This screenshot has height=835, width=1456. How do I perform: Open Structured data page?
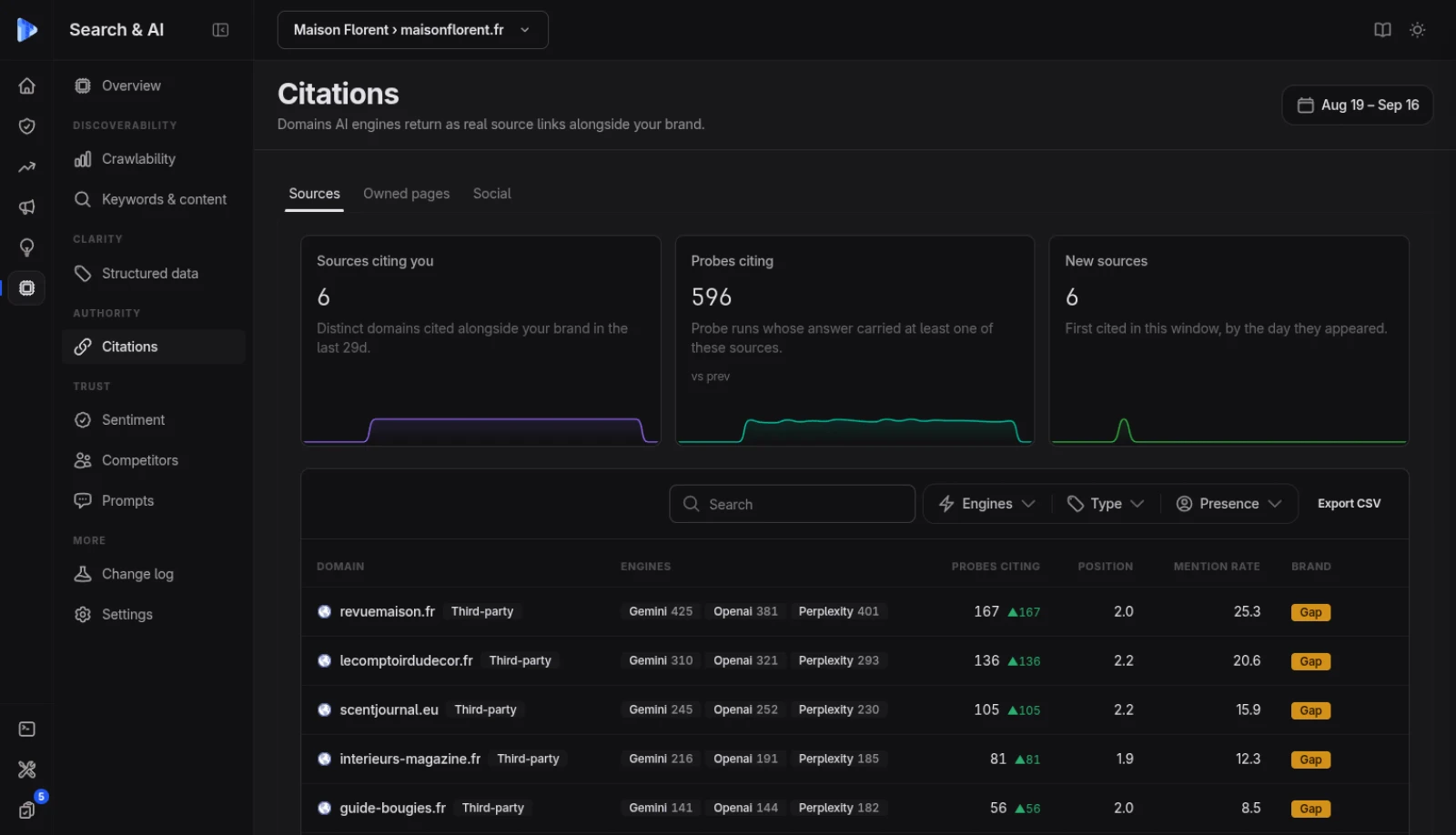coord(154,274)
